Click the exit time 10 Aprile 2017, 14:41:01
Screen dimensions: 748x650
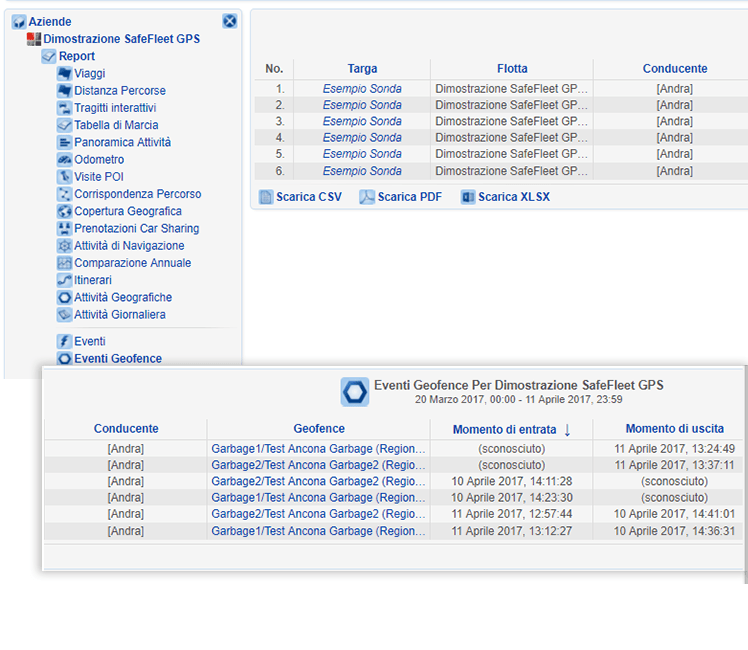click(674, 514)
